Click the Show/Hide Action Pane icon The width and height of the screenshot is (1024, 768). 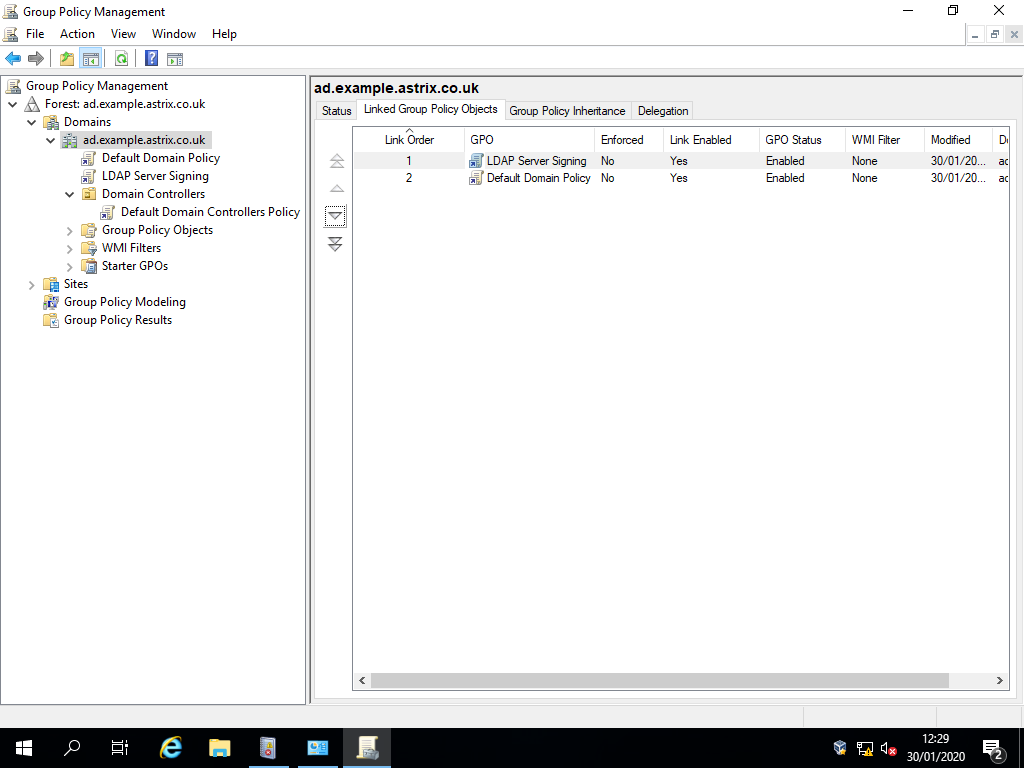coord(174,58)
